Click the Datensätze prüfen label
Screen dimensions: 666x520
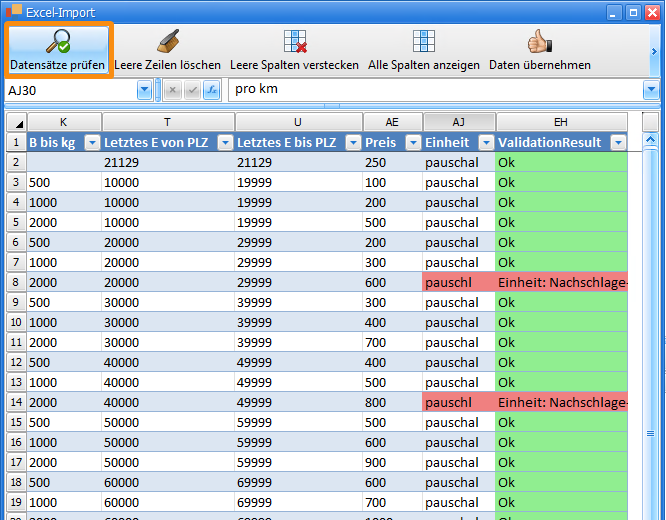click(57, 65)
